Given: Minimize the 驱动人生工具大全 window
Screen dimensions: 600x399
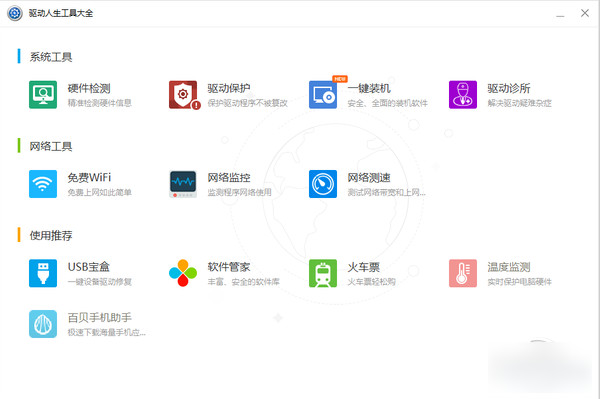Looking at the screenshot, I should point(560,13).
